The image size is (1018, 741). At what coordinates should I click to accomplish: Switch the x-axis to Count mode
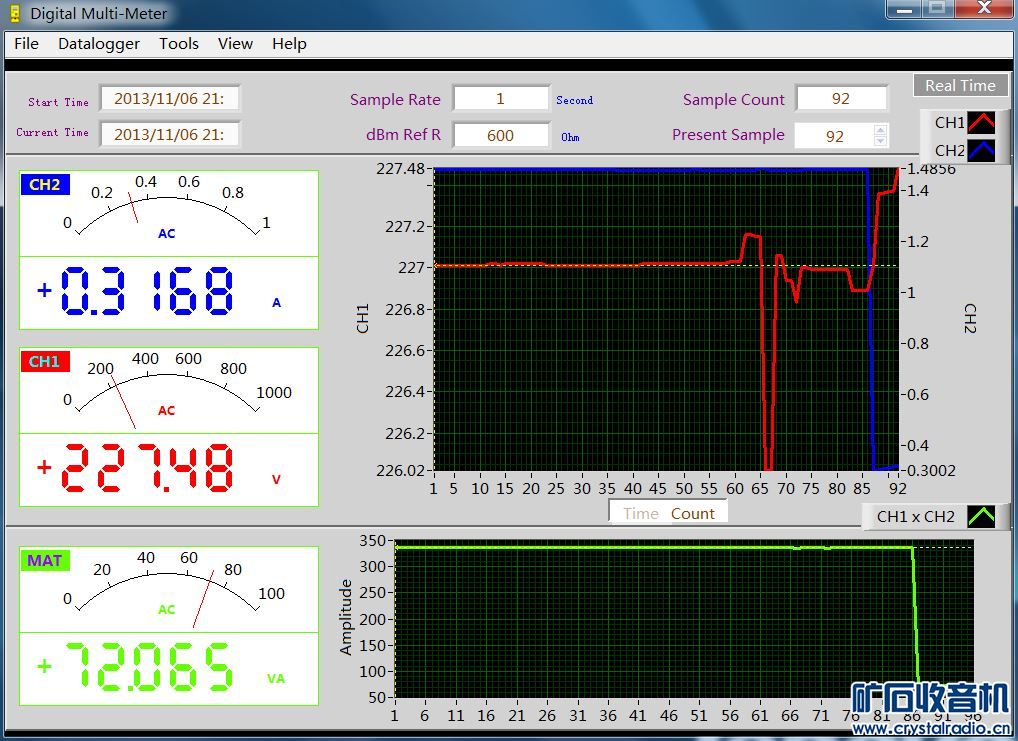[x=693, y=513]
